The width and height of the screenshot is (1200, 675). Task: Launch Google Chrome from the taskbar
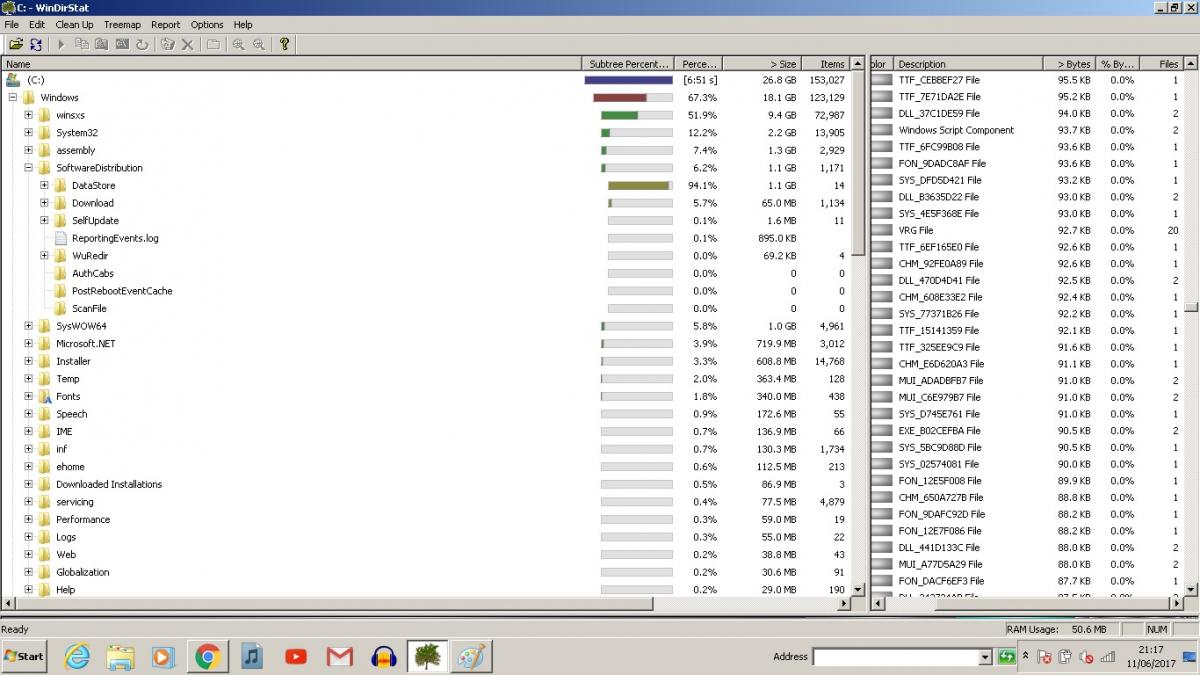[208, 657]
